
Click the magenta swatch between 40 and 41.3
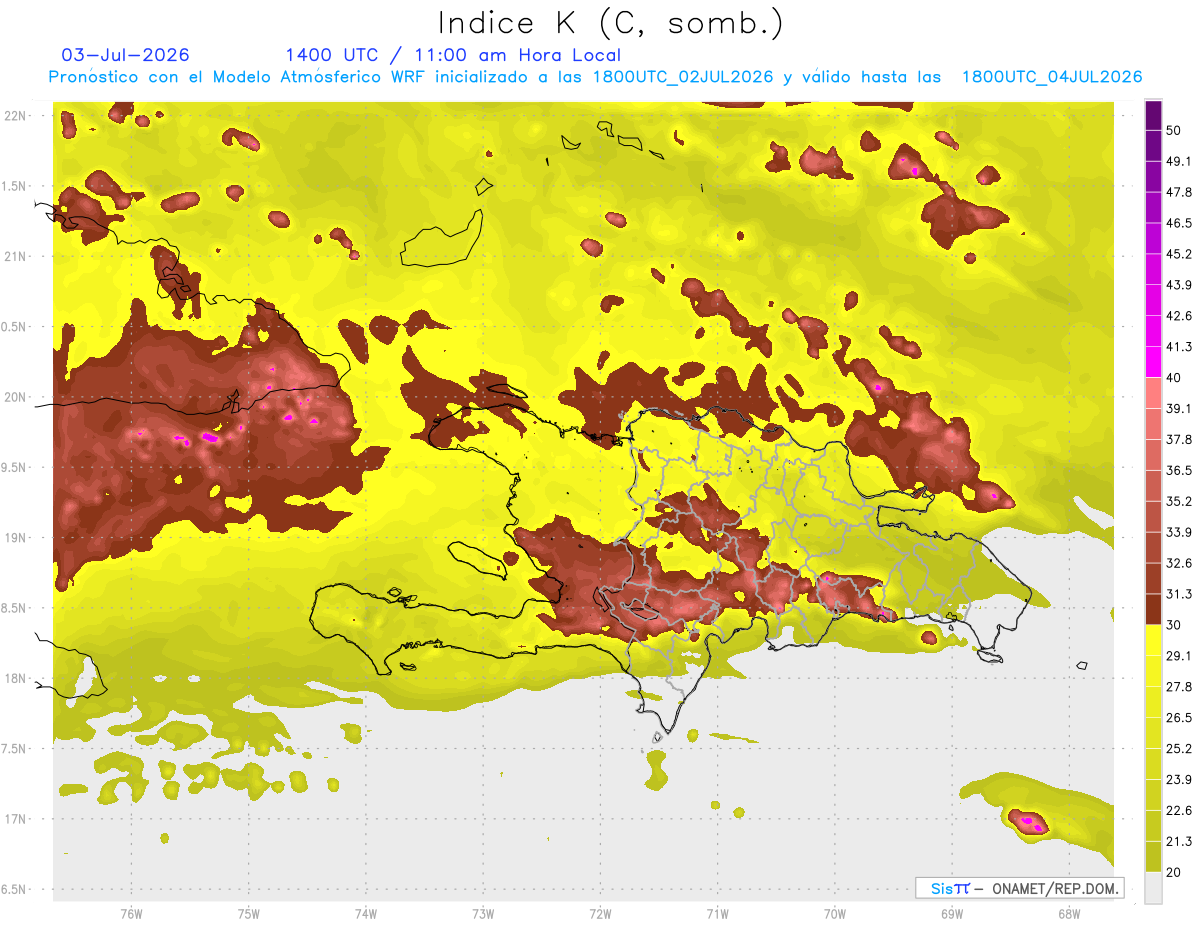pyautogui.click(x=1153, y=362)
